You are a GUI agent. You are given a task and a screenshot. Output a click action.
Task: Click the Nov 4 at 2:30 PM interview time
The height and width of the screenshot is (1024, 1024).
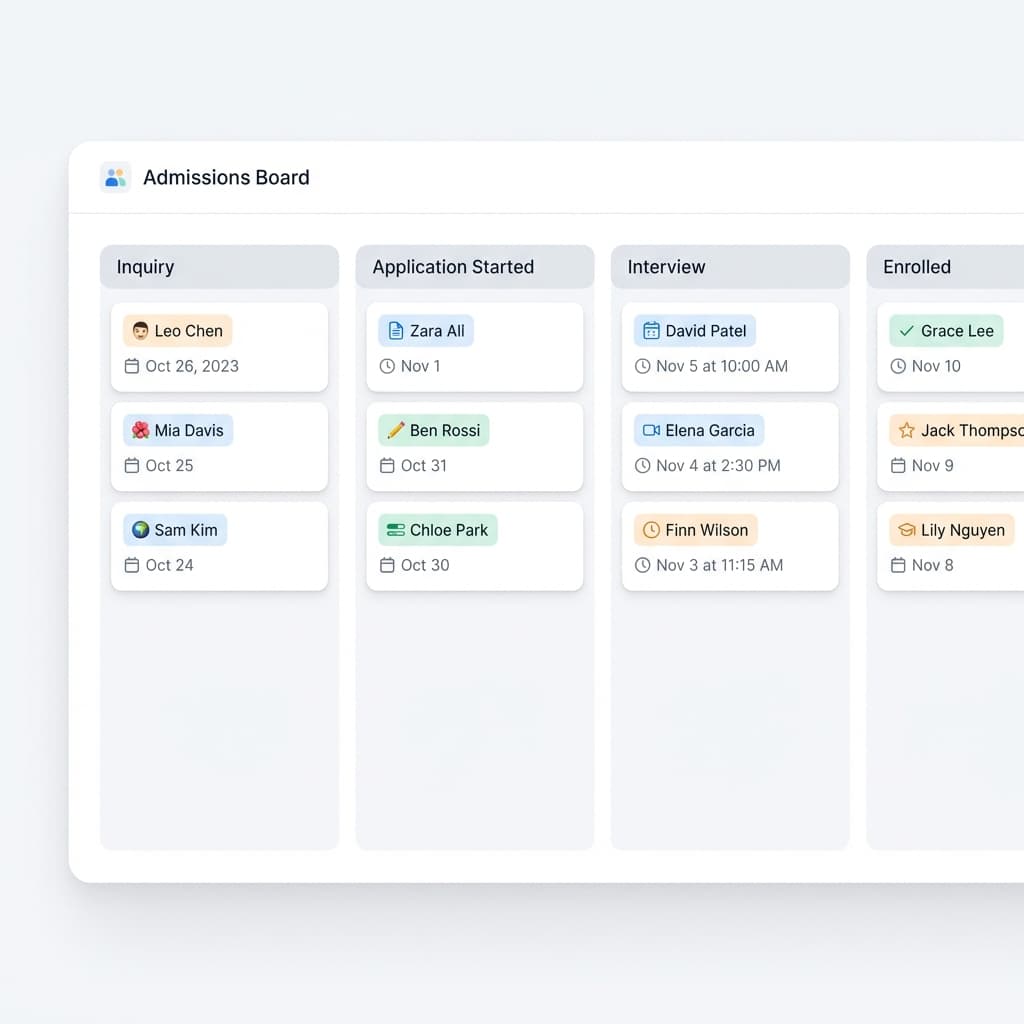(x=718, y=465)
